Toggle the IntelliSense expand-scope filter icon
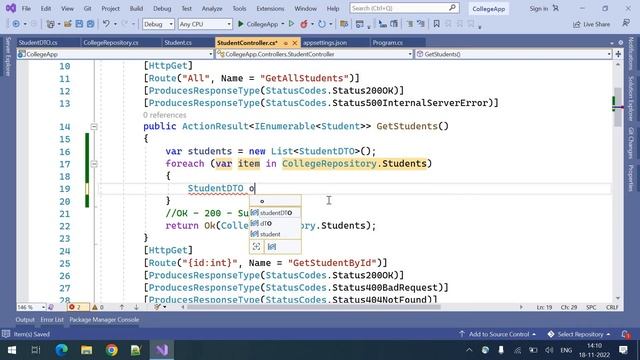This screenshot has height=360, width=640. 256,247
